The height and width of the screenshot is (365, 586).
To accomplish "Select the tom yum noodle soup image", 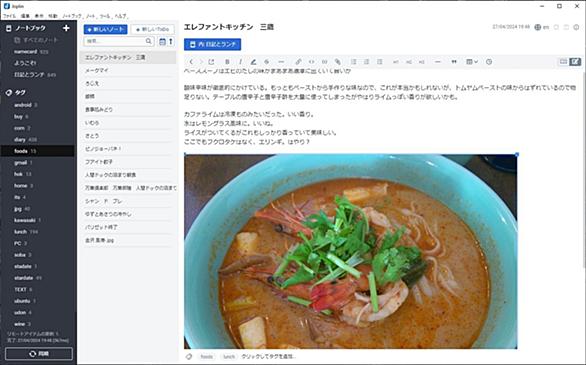I will tap(351, 251).
